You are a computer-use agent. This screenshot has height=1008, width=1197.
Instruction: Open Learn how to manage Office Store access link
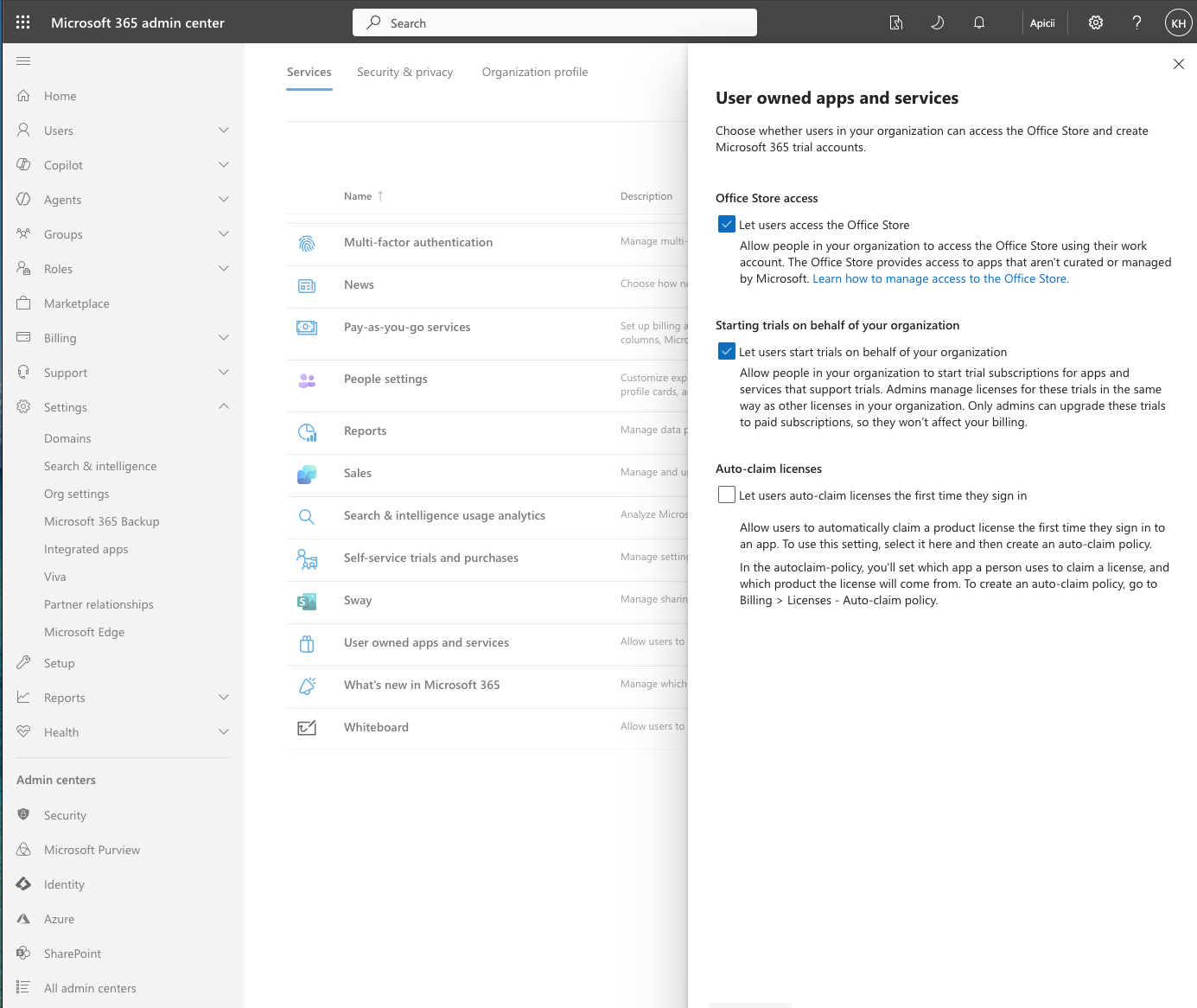click(x=940, y=278)
